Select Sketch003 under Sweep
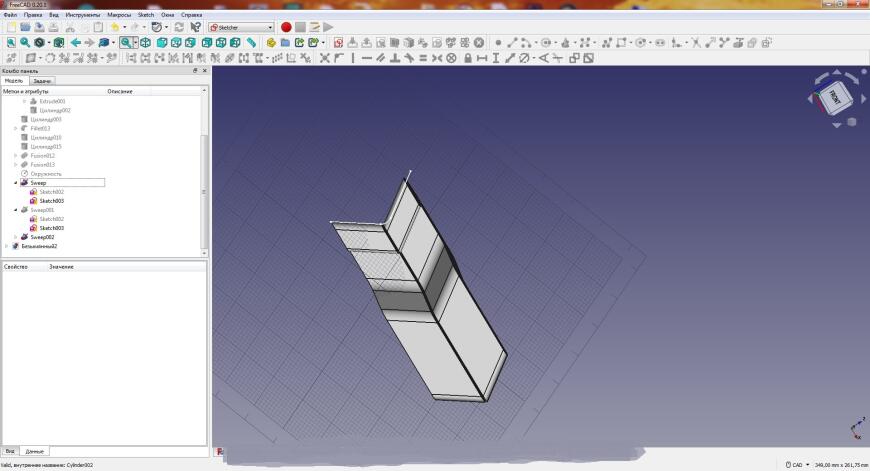The height and width of the screenshot is (471, 870). tap(51, 201)
